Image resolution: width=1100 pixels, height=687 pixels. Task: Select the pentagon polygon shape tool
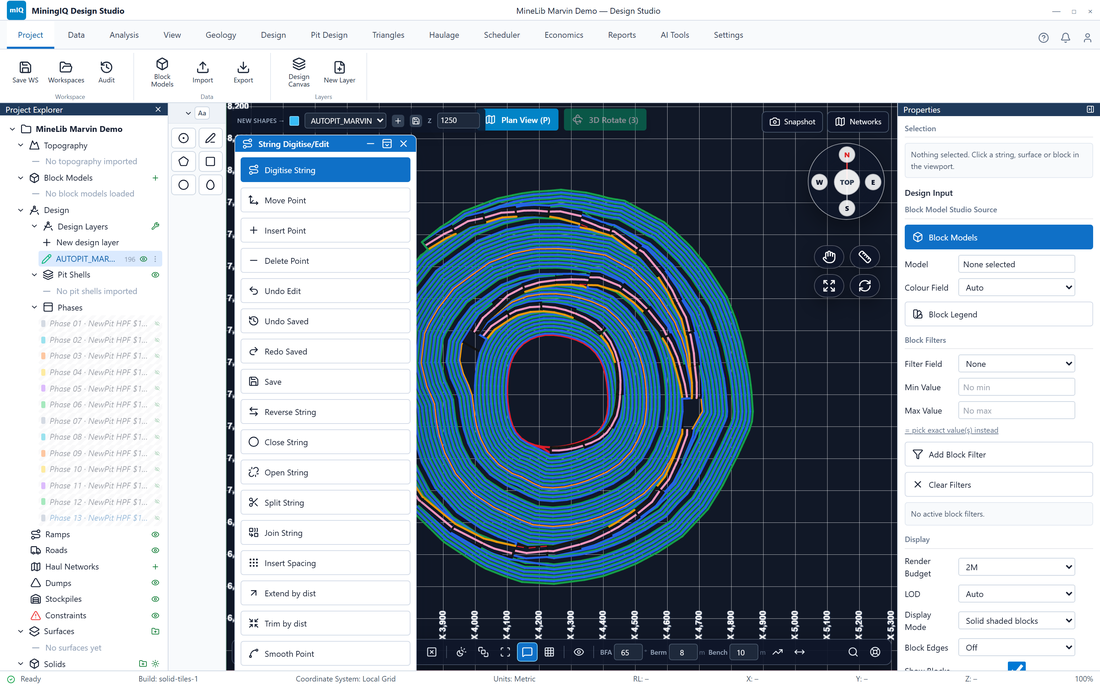(184, 161)
